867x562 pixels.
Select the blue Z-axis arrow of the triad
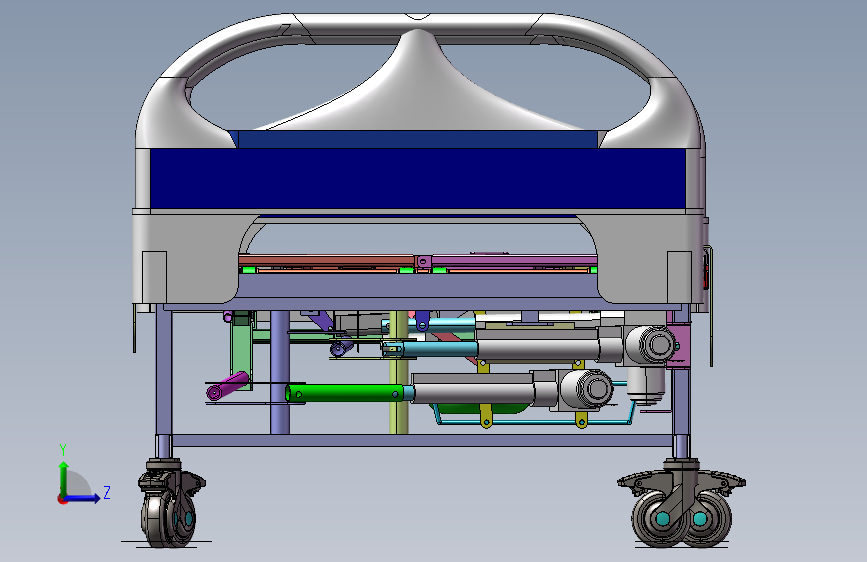(x=82, y=498)
